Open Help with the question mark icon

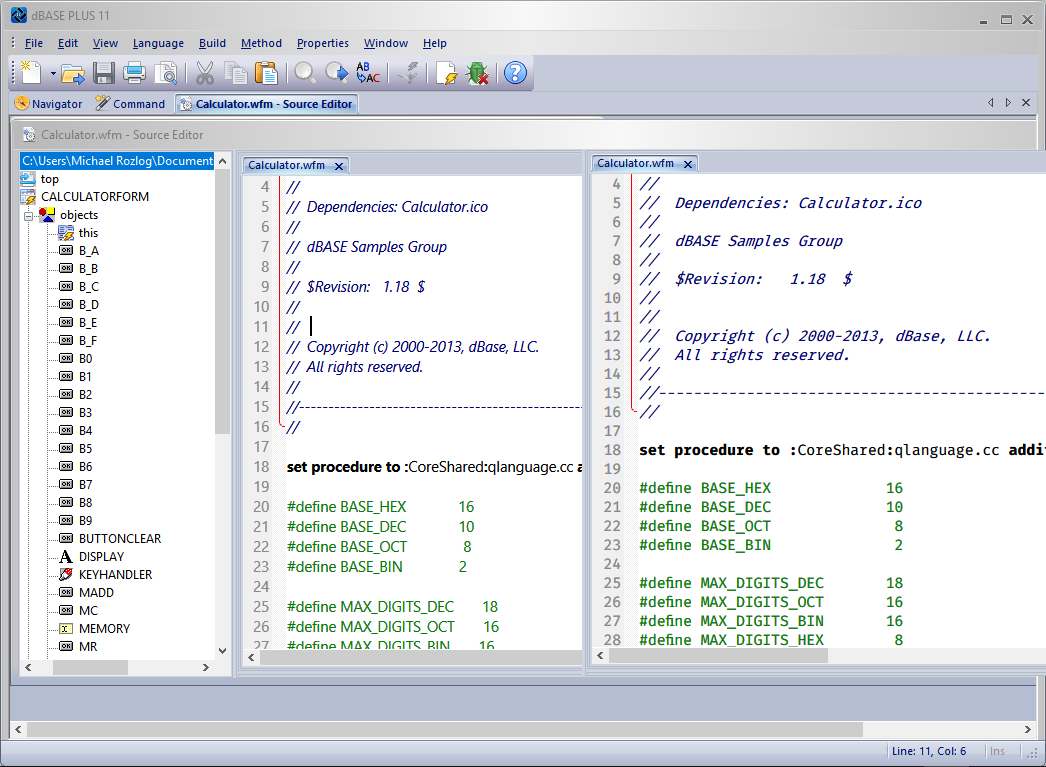(515, 73)
